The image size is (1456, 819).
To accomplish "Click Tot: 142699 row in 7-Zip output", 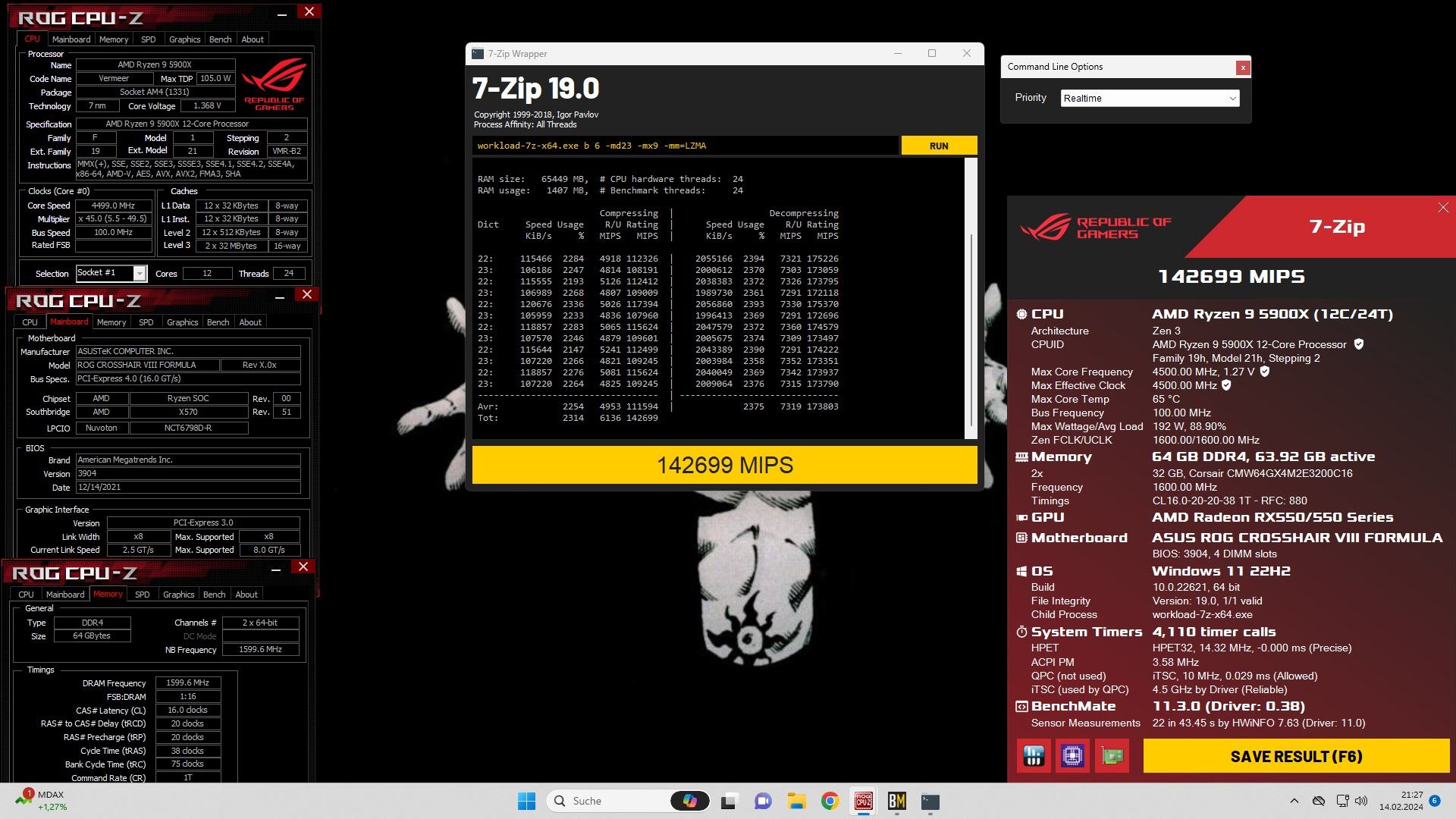I will click(x=568, y=418).
